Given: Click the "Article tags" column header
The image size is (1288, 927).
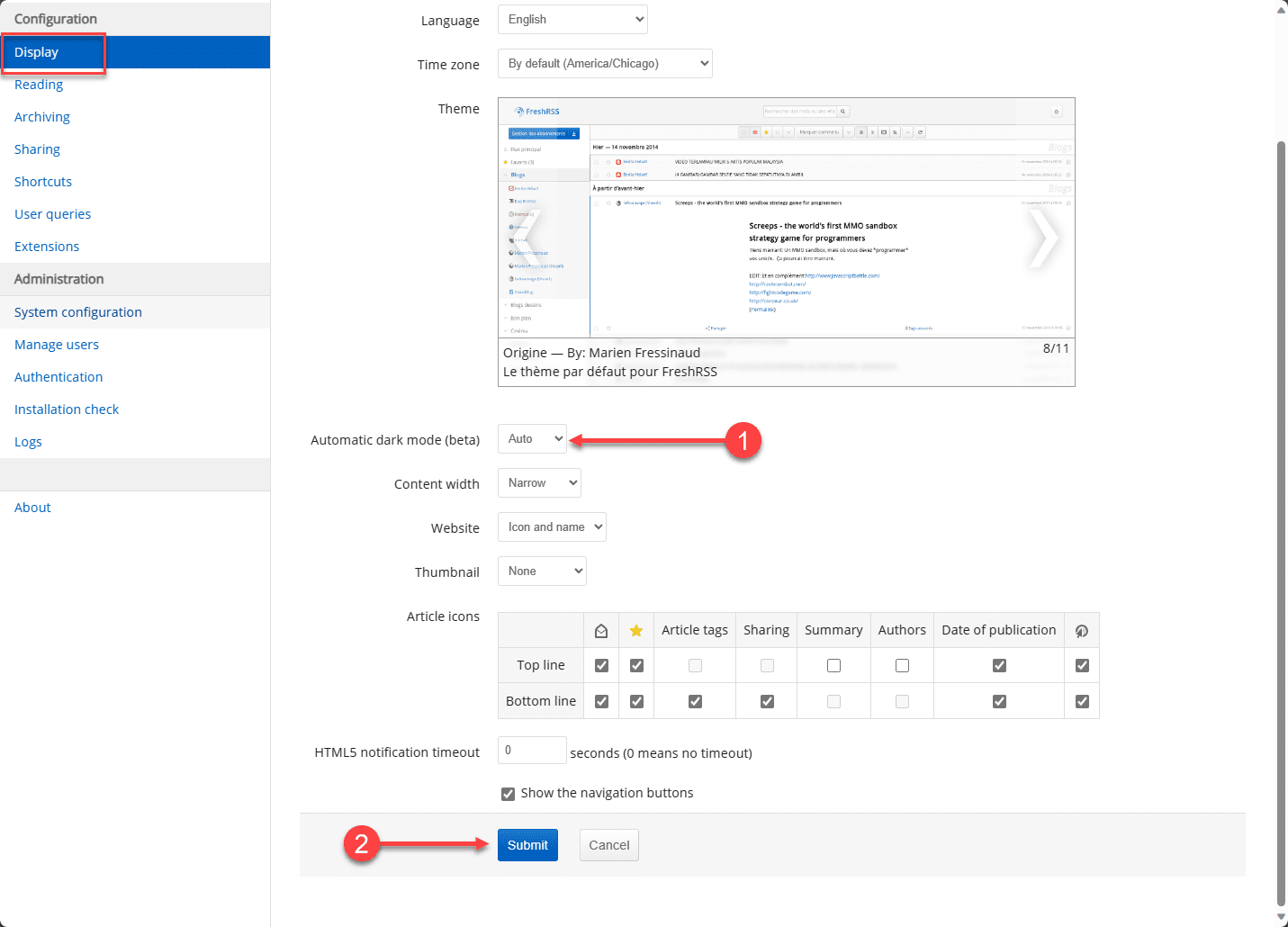Looking at the screenshot, I should (695, 630).
